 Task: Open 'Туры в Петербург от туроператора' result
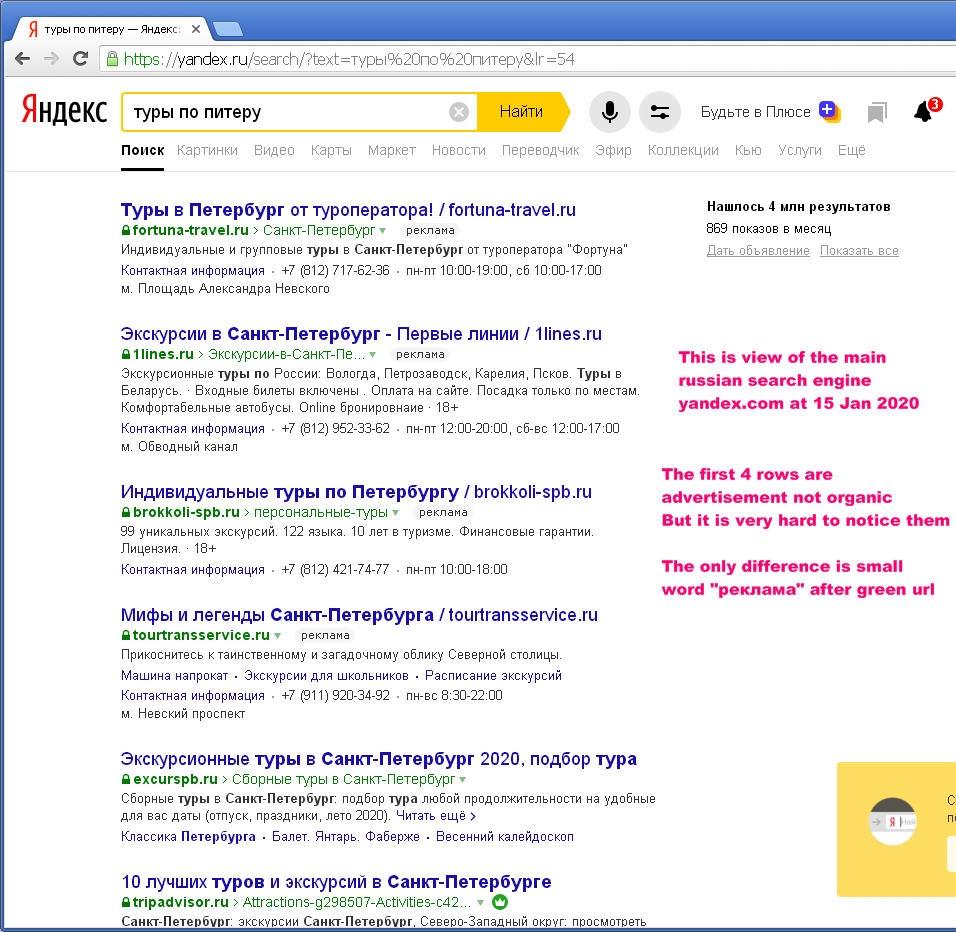pos(348,210)
